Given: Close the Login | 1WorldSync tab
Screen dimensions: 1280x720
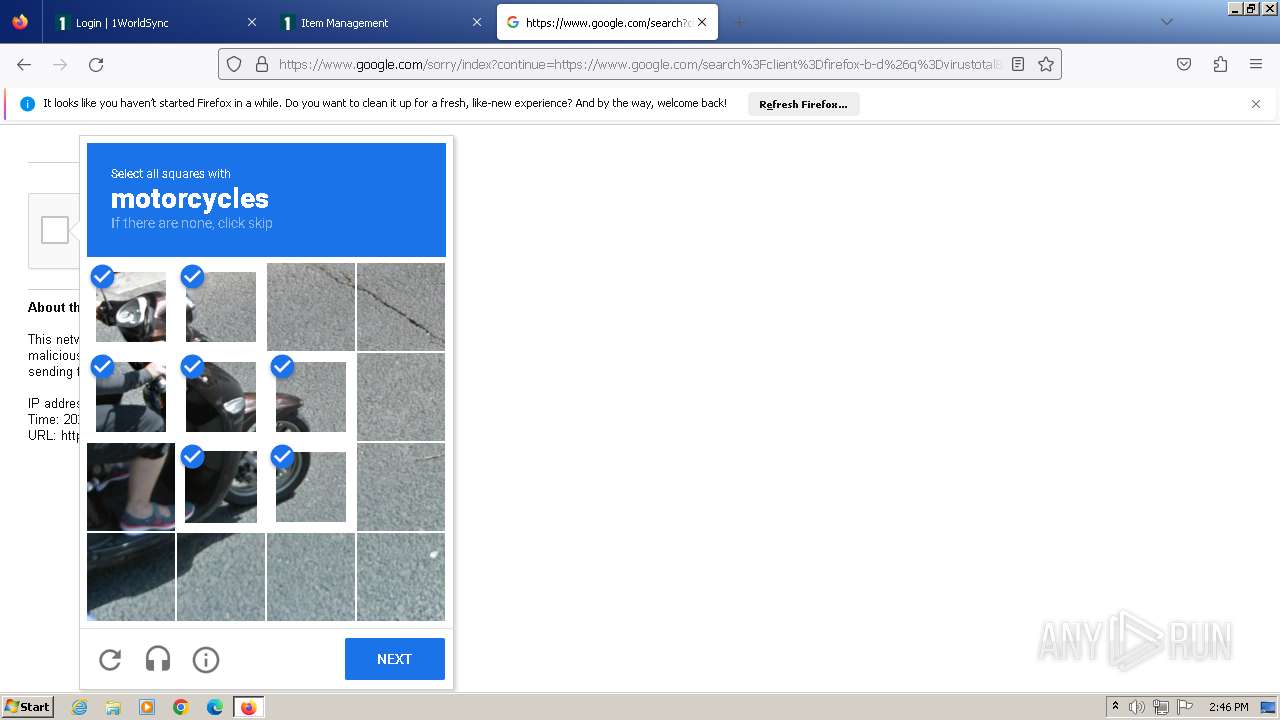Looking at the screenshot, I should (252, 22).
